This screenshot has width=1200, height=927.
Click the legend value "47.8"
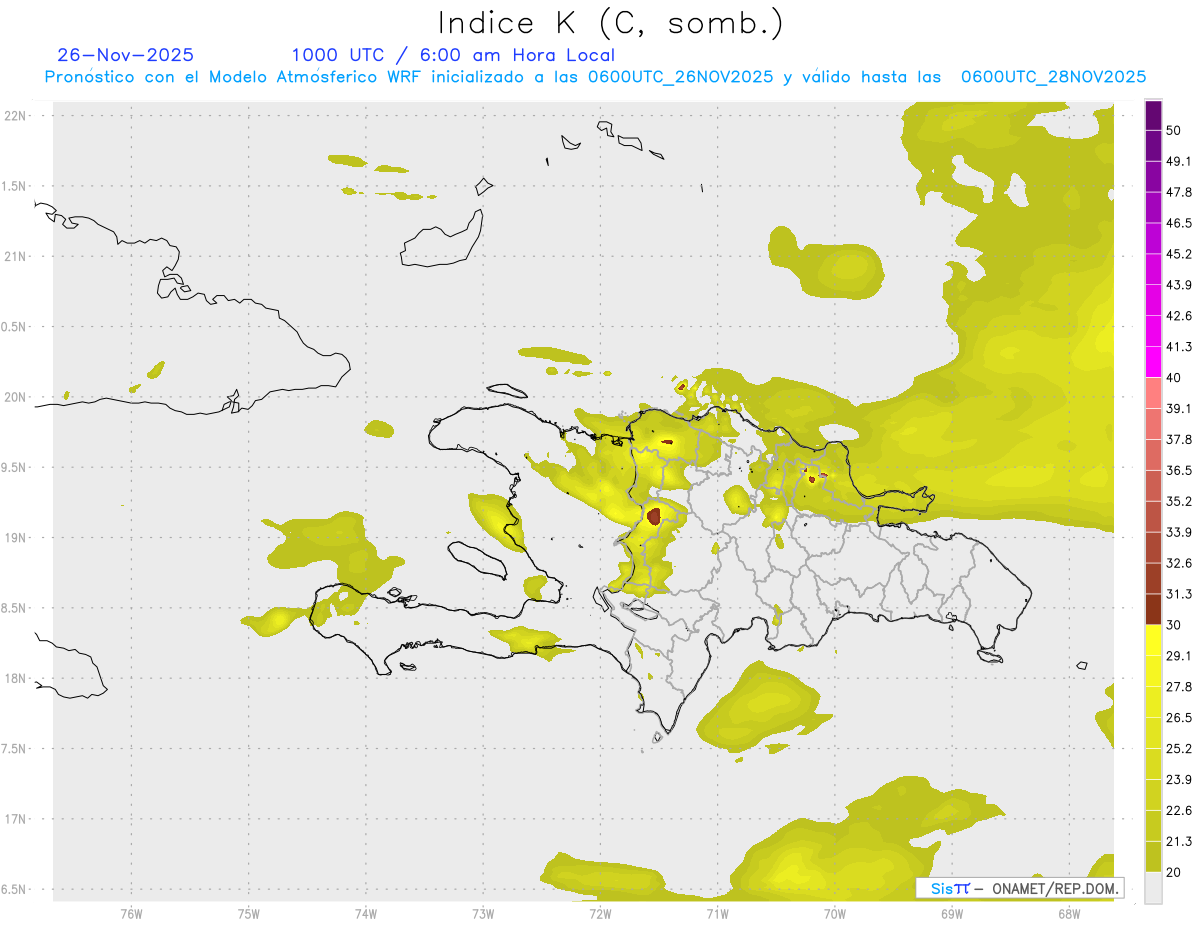click(1178, 193)
